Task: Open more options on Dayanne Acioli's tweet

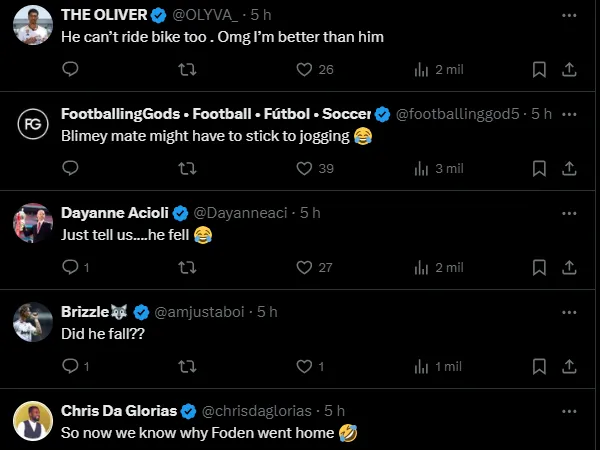Action: (x=569, y=213)
